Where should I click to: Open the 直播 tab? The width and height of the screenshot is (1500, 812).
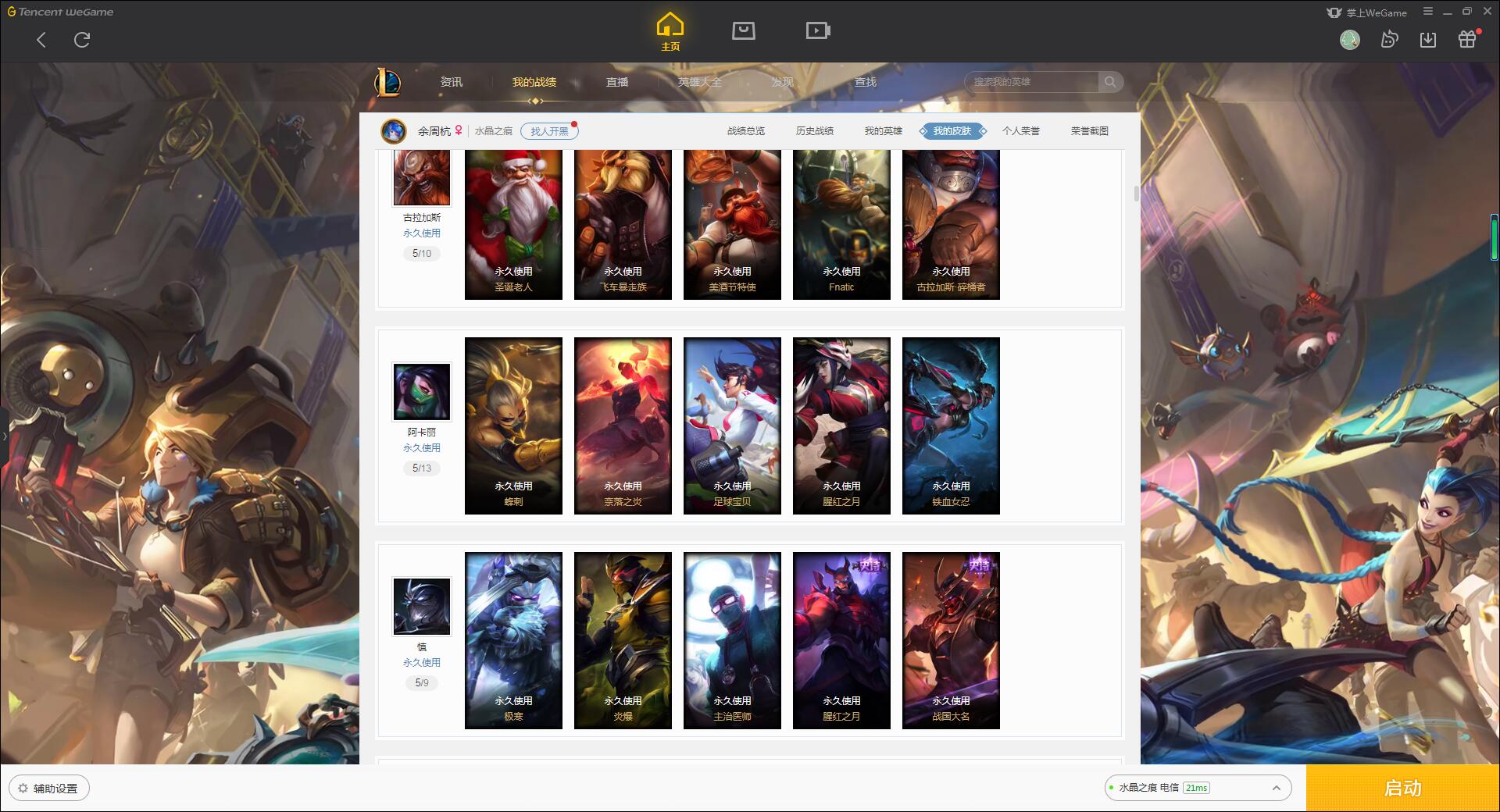(617, 82)
